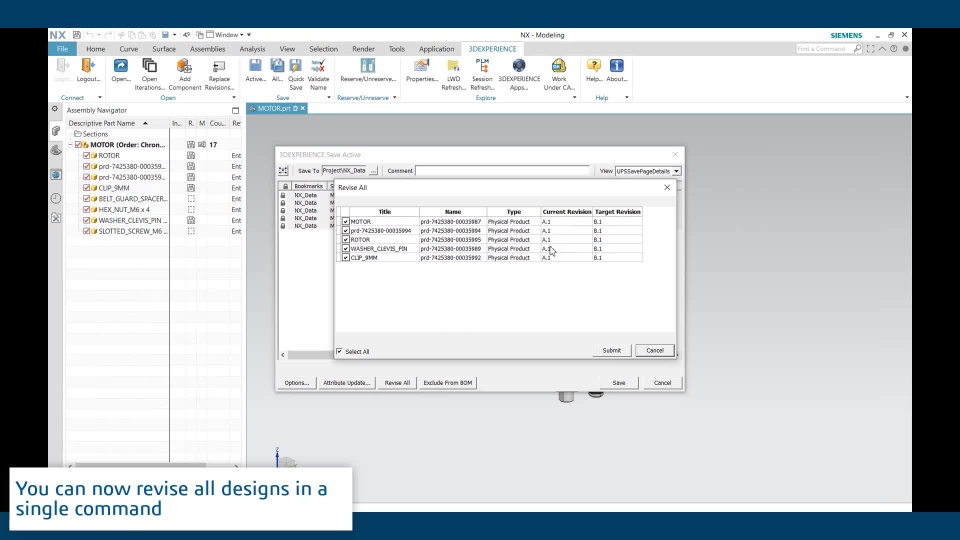Click the Open icon in the ribbon
Viewport: 960px width, 540px height.
tap(121, 66)
